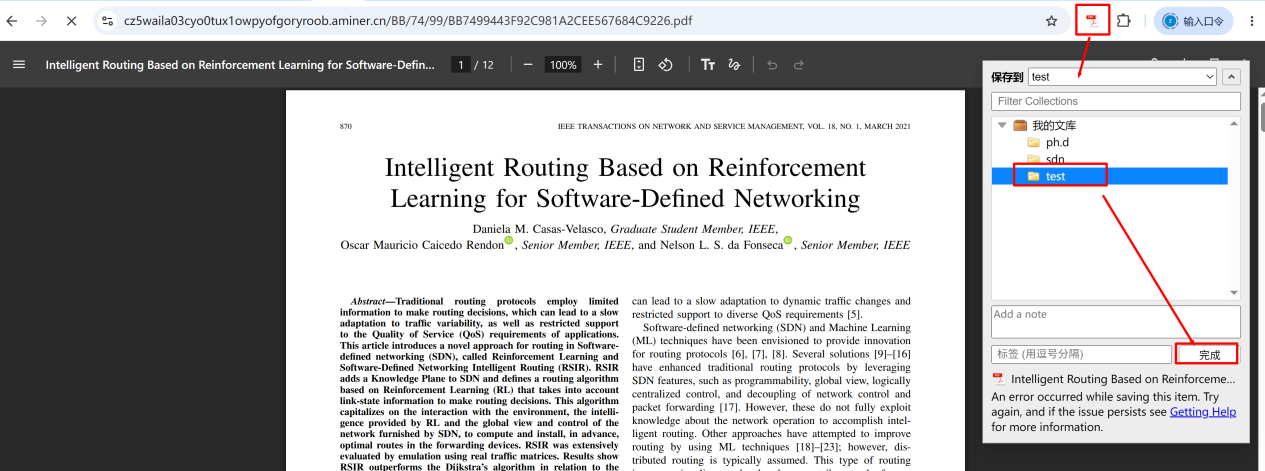Click ORCID icon after Caicedo Rendon

509,240
